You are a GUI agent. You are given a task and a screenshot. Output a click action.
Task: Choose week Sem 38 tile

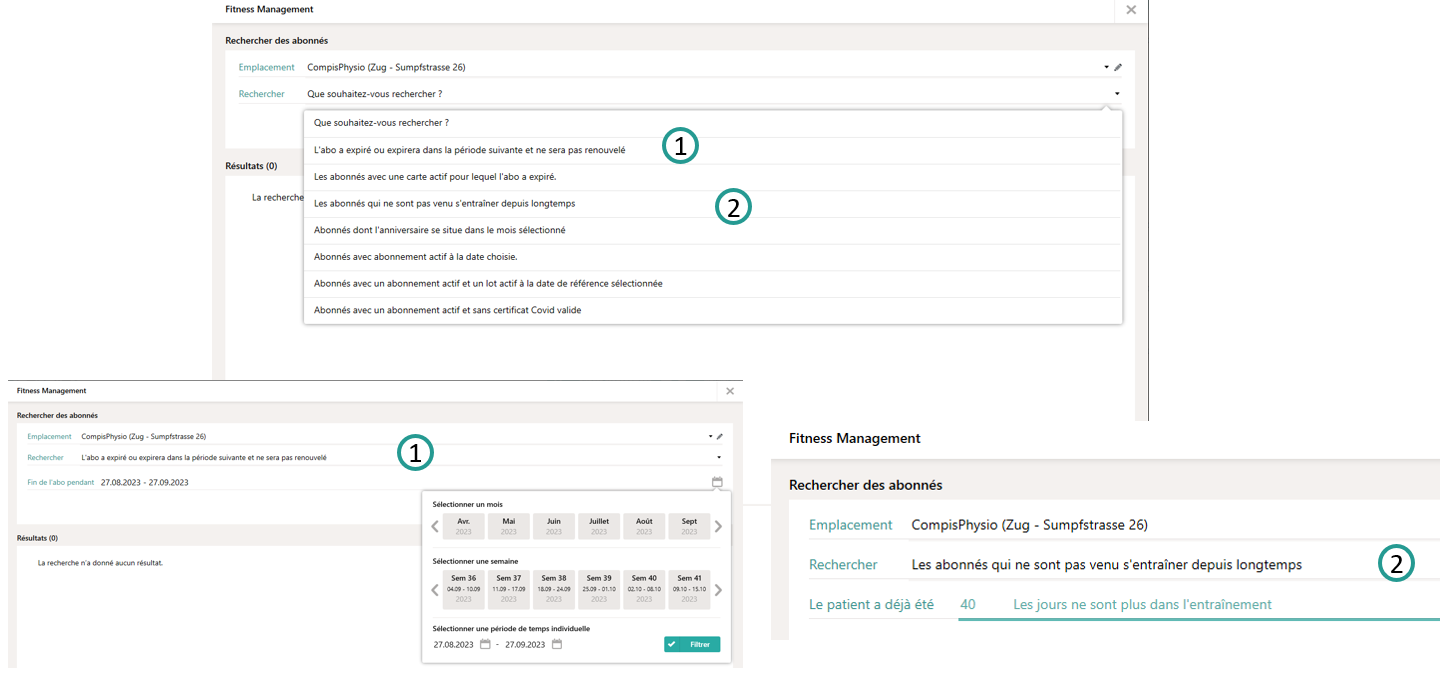[x=554, y=589]
